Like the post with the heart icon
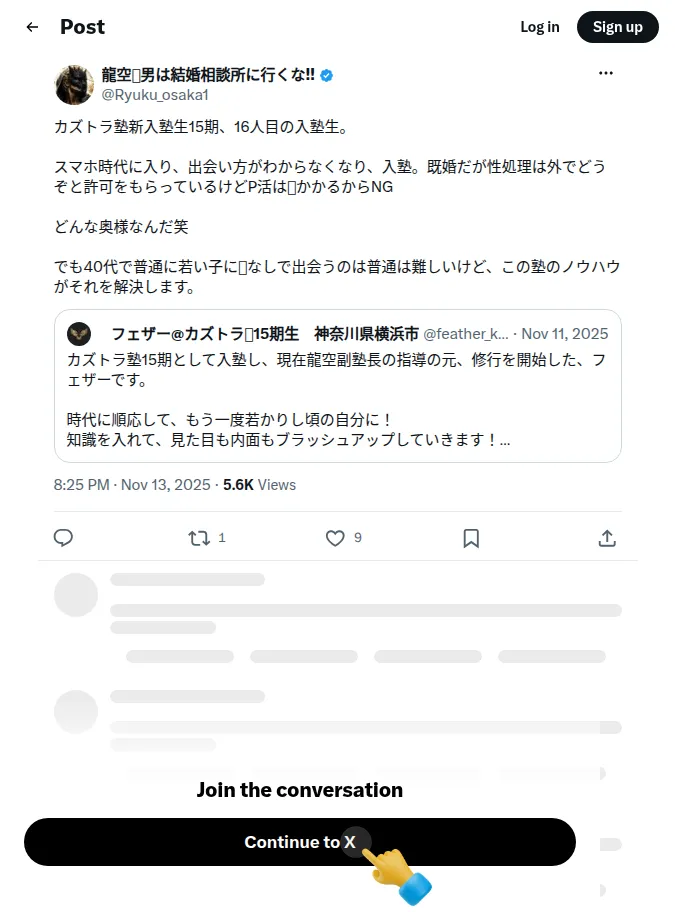This screenshot has height=912, width=675. (x=335, y=537)
